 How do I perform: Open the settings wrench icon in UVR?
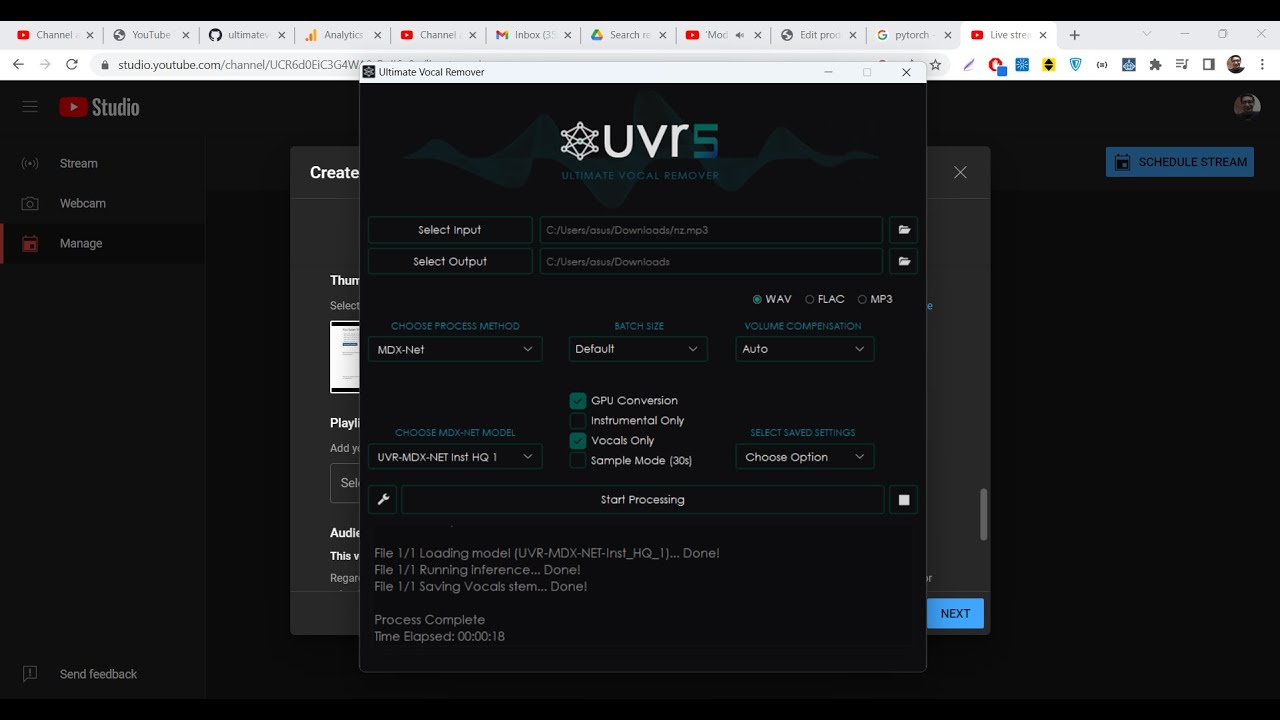coord(383,500)
